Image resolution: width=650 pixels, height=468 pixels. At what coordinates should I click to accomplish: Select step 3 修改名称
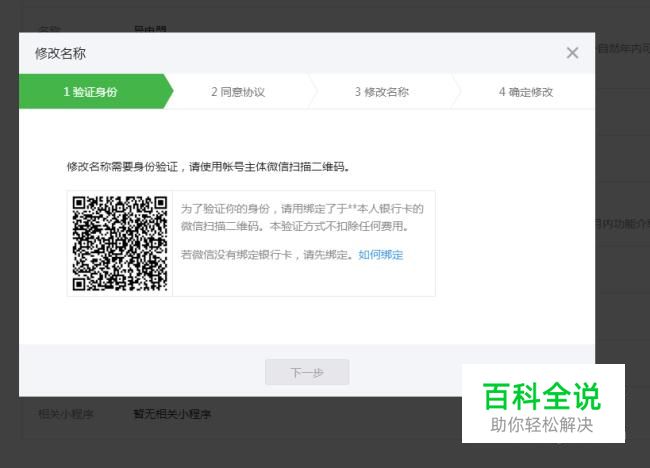(382, 92)
